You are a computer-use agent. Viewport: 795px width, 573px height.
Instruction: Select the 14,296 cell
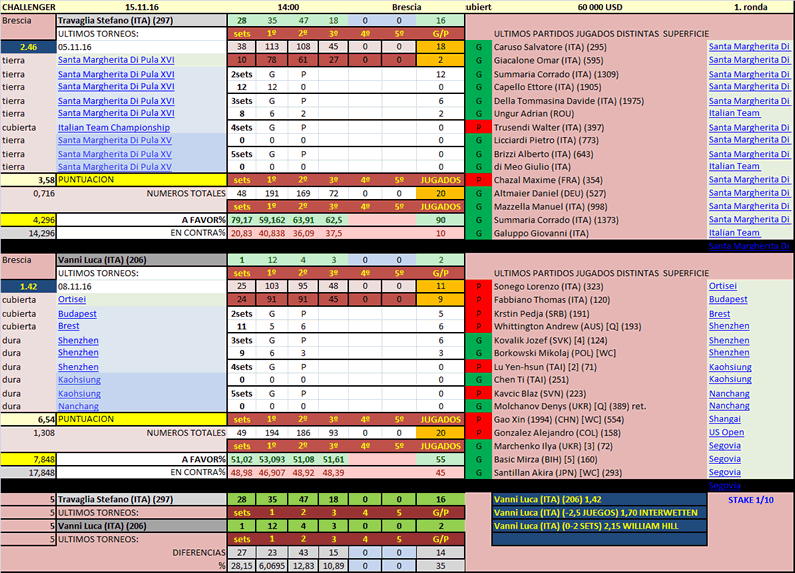click(28, 233)
